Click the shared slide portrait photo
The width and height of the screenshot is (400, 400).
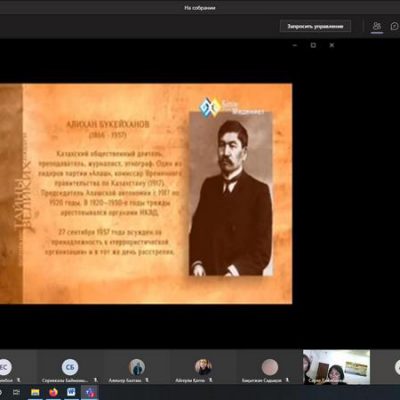coord(231,194)
